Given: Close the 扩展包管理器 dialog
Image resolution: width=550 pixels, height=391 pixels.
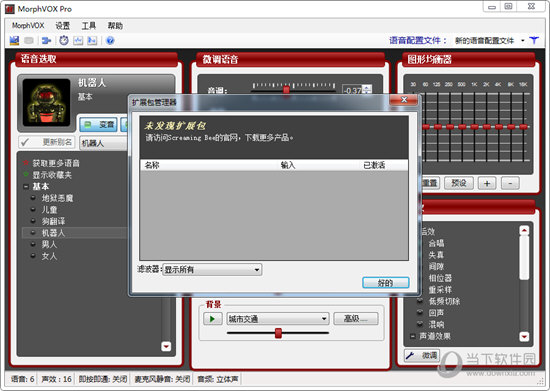Looking at the screenshot, I should pos(404,100).
